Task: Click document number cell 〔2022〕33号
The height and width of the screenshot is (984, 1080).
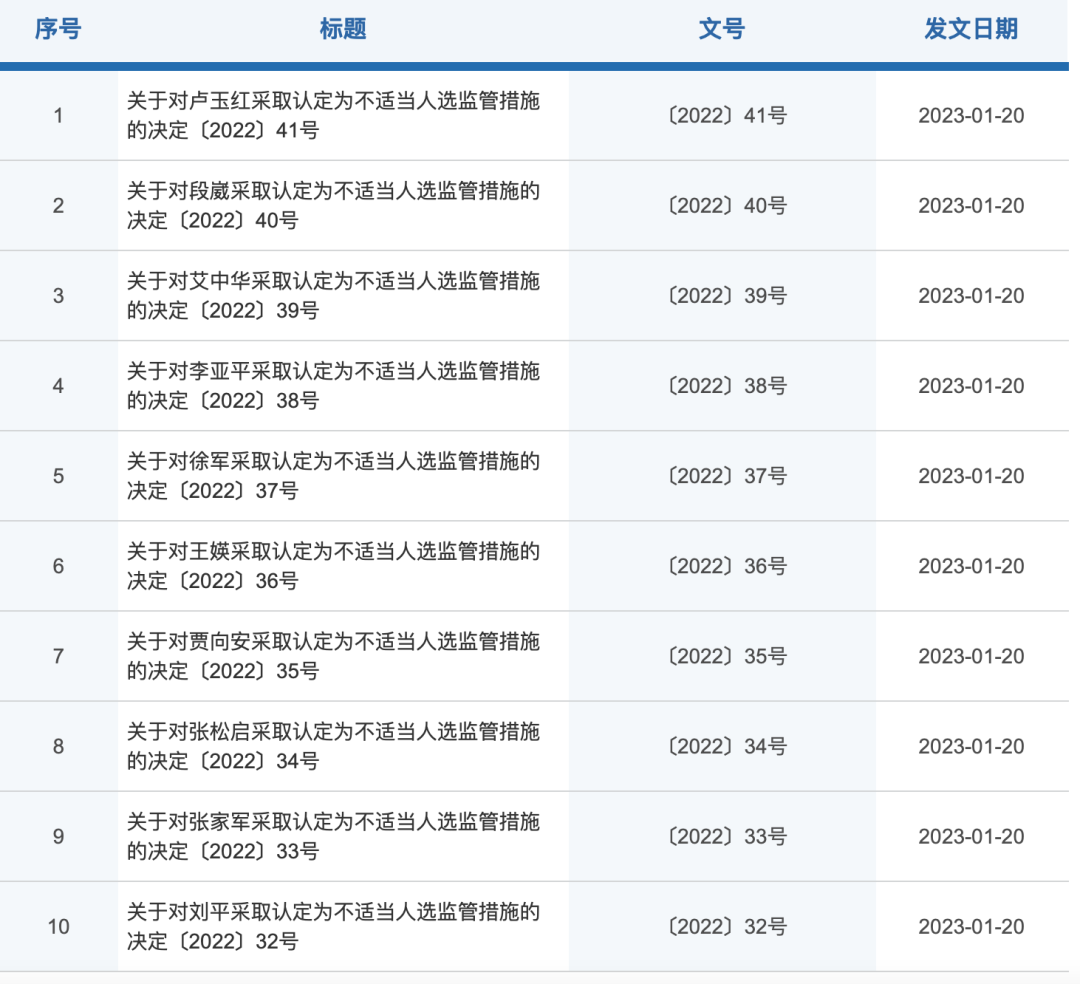Action: [x=726, y=836]
